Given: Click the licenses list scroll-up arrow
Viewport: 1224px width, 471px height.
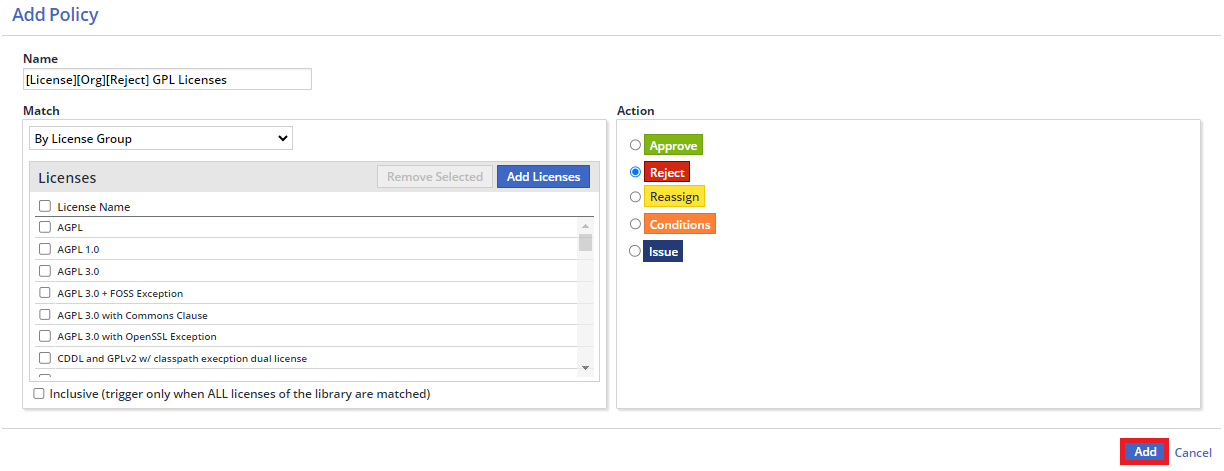Looking at the screenshot, I should tap(586, 226).
